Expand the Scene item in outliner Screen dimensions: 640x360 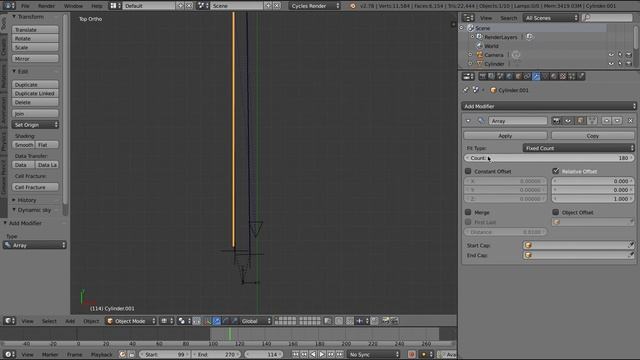(462, 28)
